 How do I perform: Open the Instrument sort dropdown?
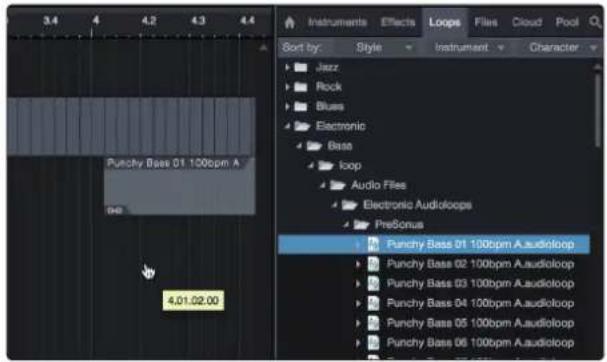(x=469, y=48)
